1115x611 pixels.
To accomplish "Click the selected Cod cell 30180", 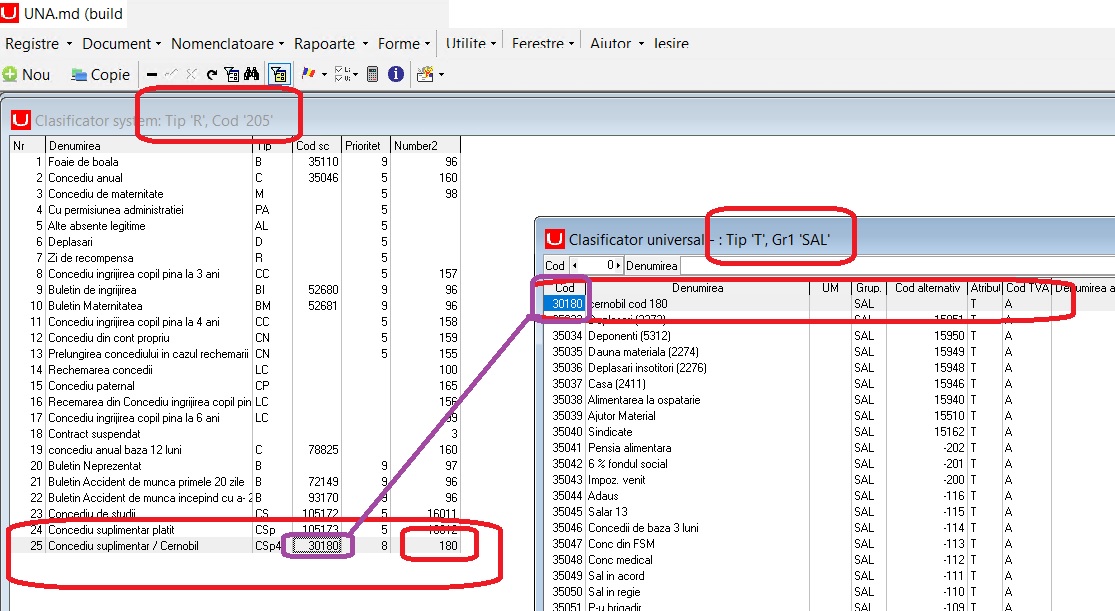I will [x=566, y=304].
